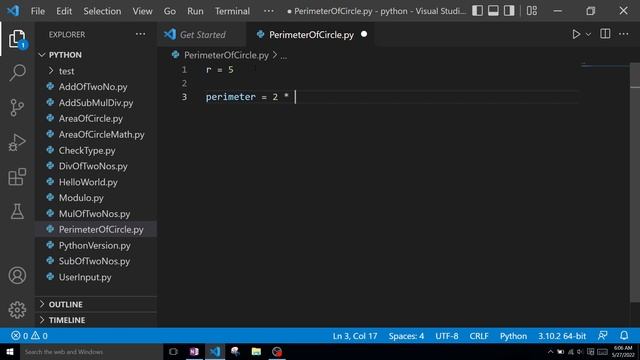
Task: Open the View menu
Action: (x=142, y=11)
